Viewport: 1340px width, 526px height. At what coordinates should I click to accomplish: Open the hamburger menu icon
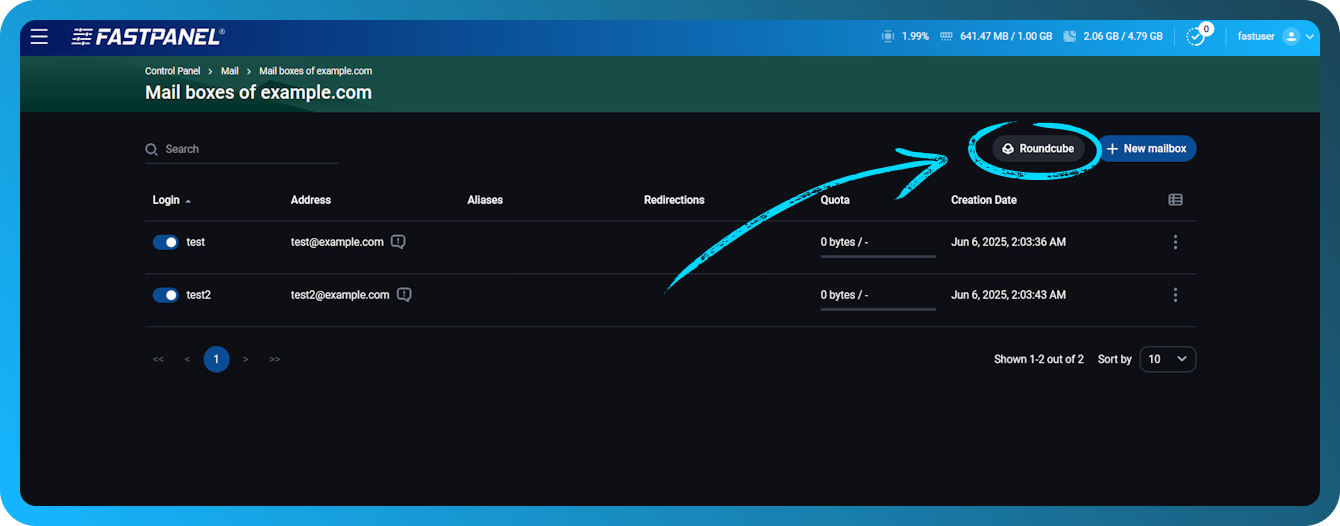coord(39,37)
